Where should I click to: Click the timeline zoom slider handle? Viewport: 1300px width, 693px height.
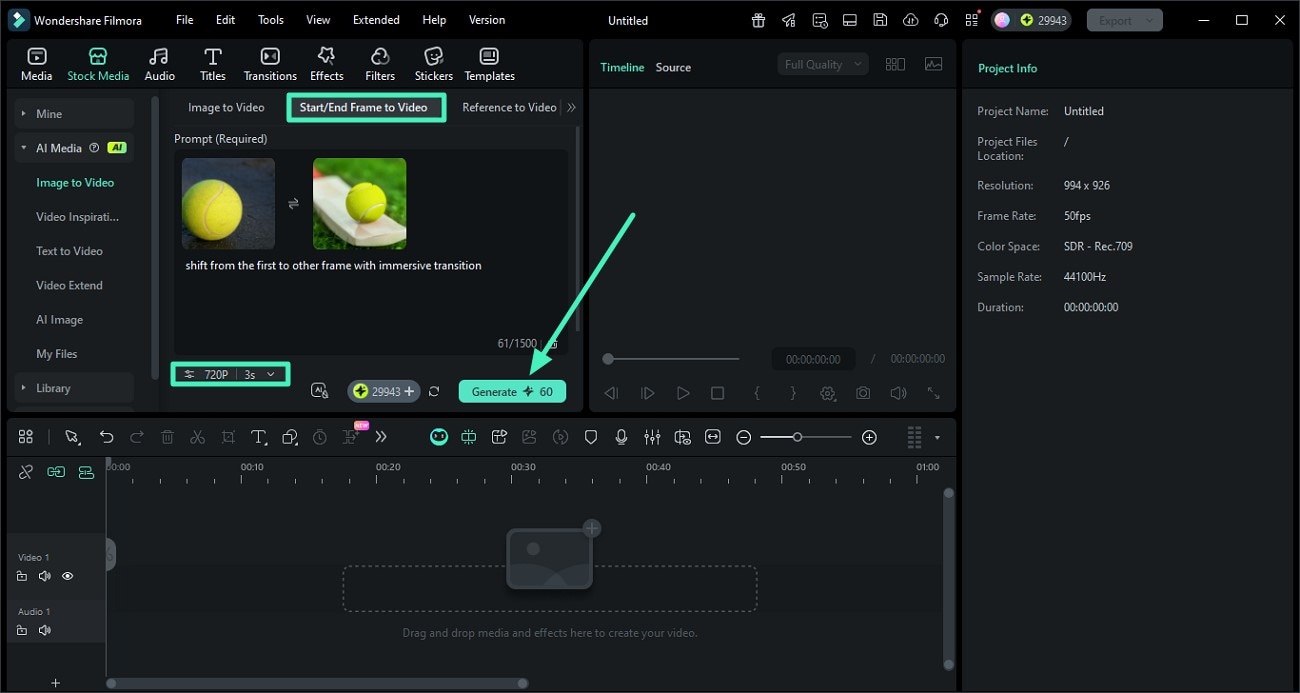[x=797, y=437]
